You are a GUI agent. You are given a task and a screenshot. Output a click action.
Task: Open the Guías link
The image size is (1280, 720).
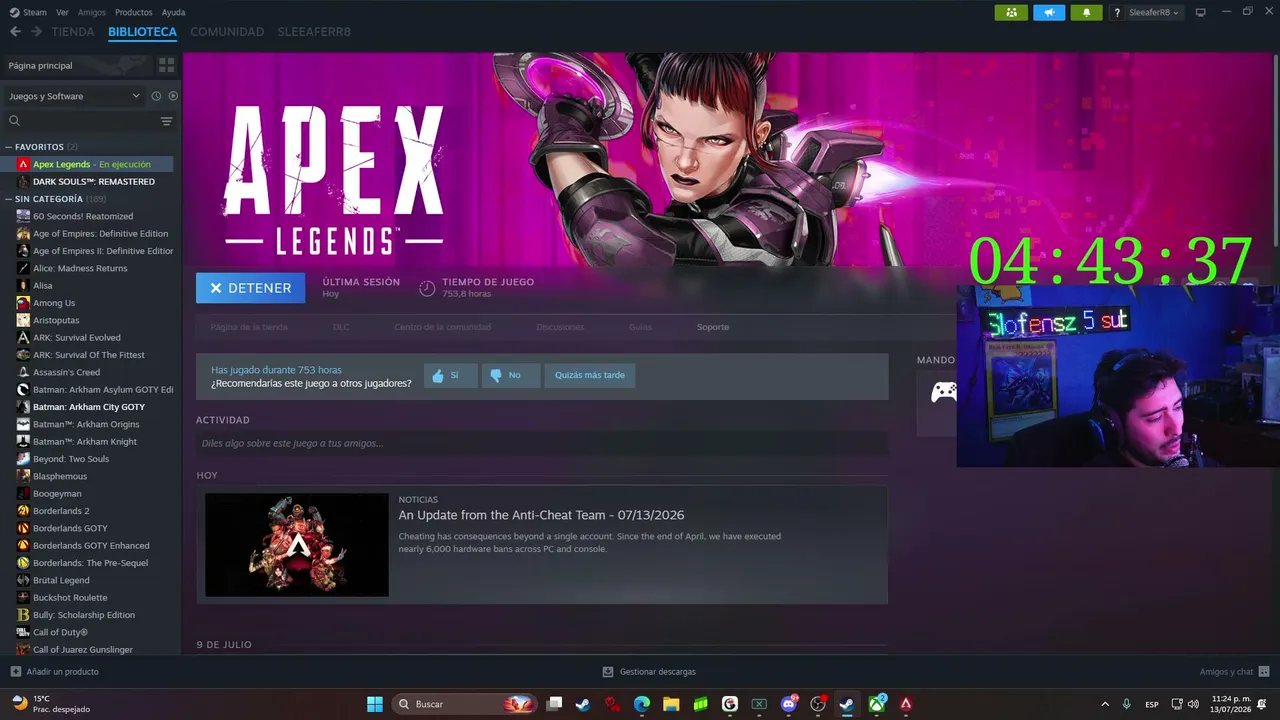click(640, 327)
